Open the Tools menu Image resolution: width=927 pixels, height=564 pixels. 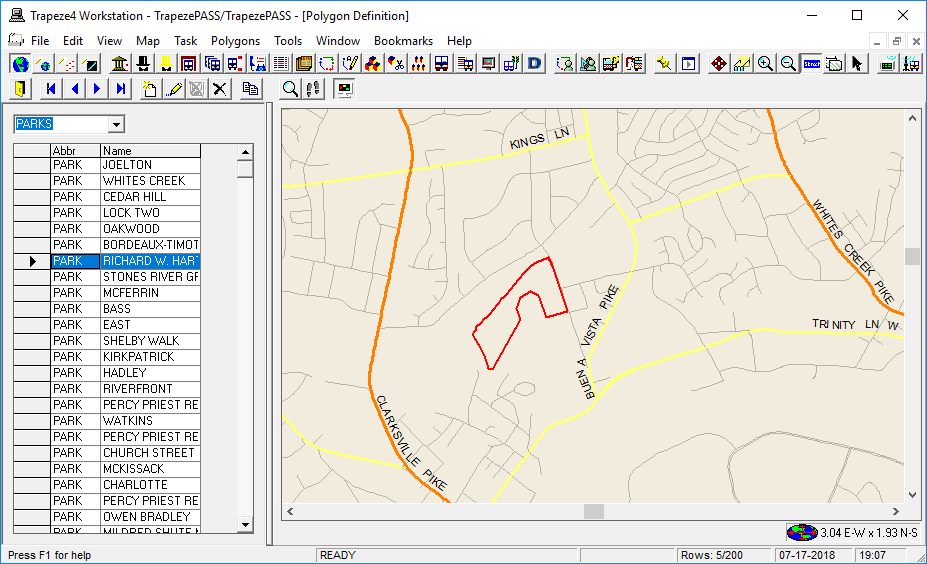click(288, 41)
